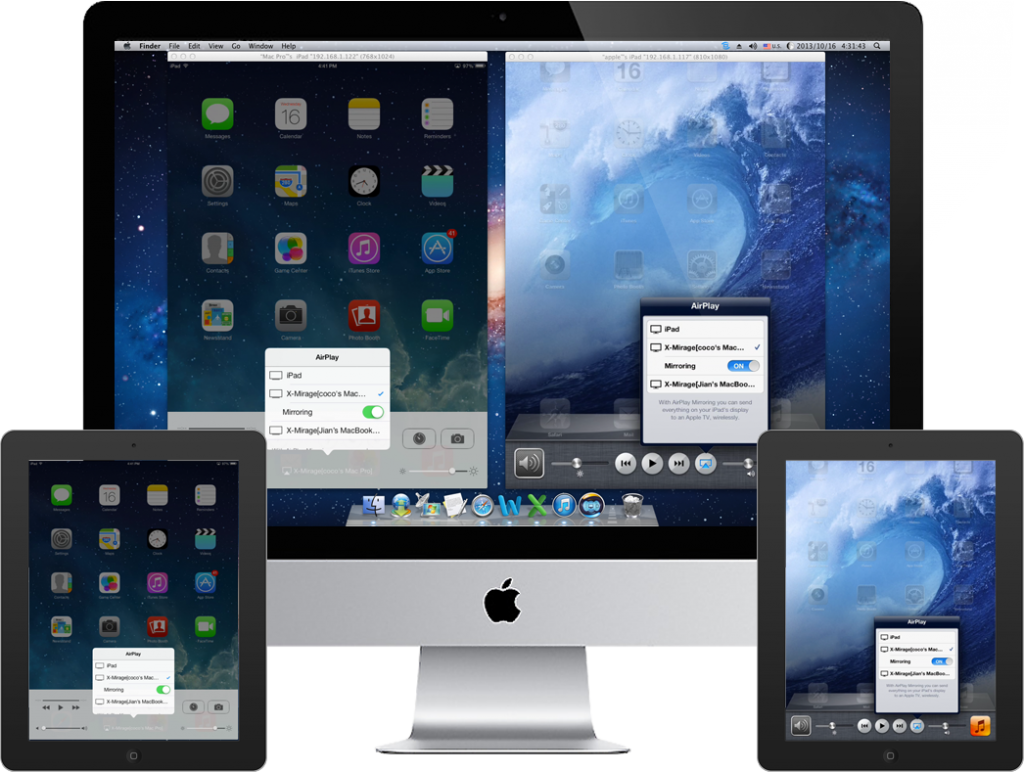This screenshot has height=772, width=1024.
Task: Open Clock app in iMac's left mirrored window
Action: click(x=364, y=181)
